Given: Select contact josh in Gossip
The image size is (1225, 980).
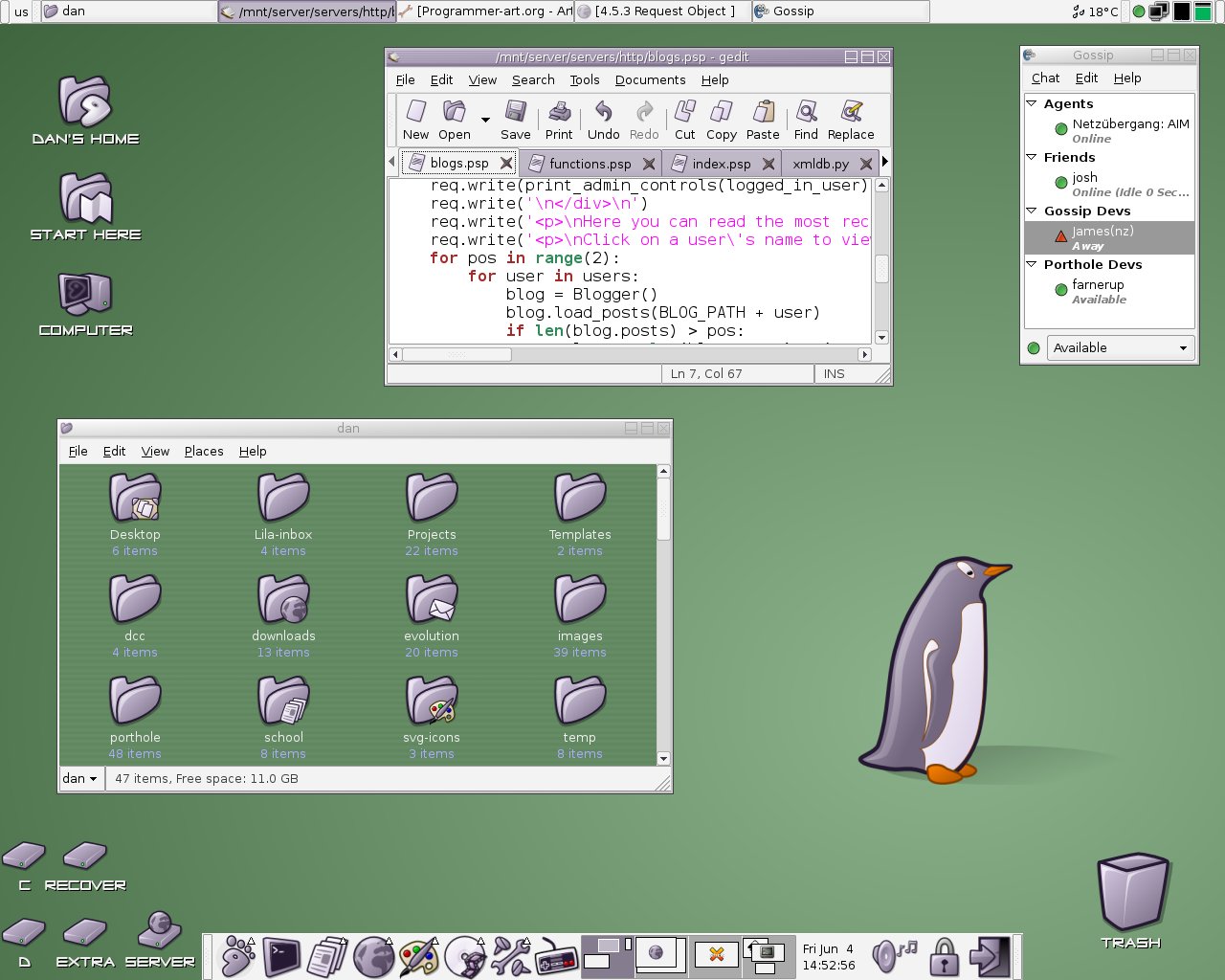Looking at the screenshot, I should (1110, 184).
